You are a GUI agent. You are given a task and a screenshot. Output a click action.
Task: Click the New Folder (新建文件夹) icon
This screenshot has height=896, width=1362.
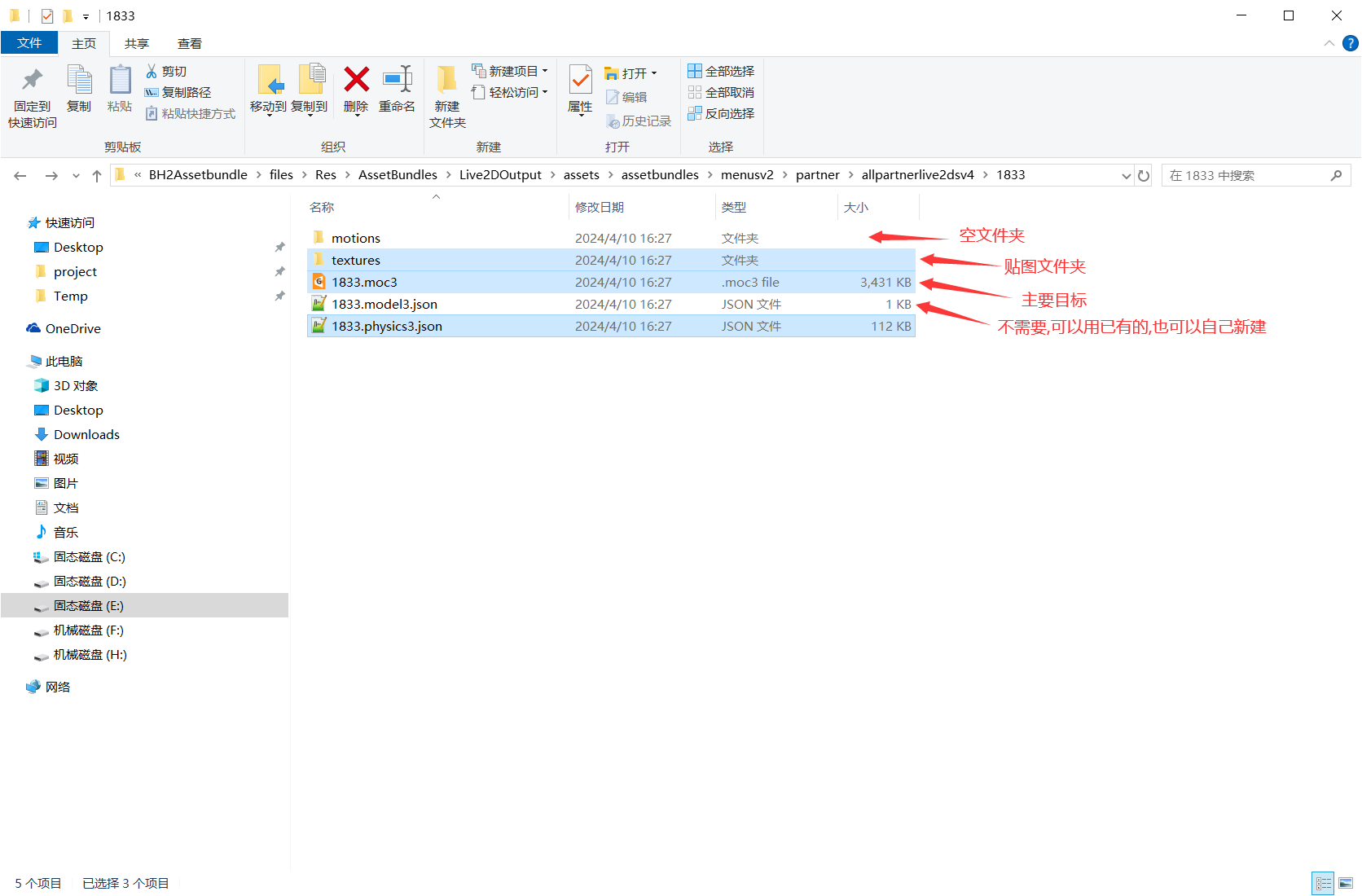pos(447,80)
